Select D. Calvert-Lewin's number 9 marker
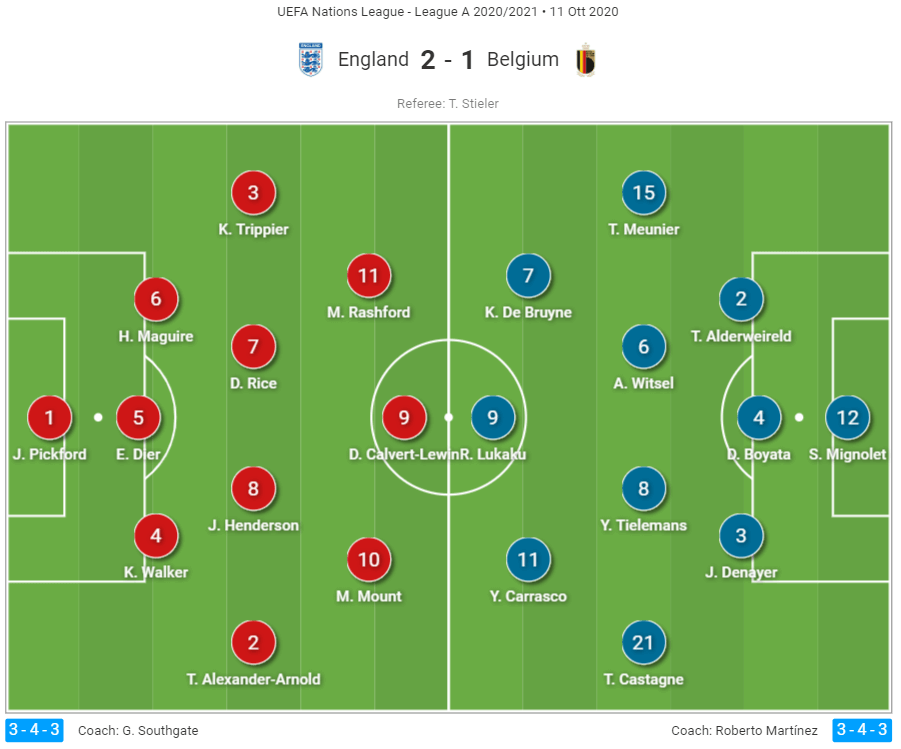This screenshot has width=901, height=749. pos(404,418)
